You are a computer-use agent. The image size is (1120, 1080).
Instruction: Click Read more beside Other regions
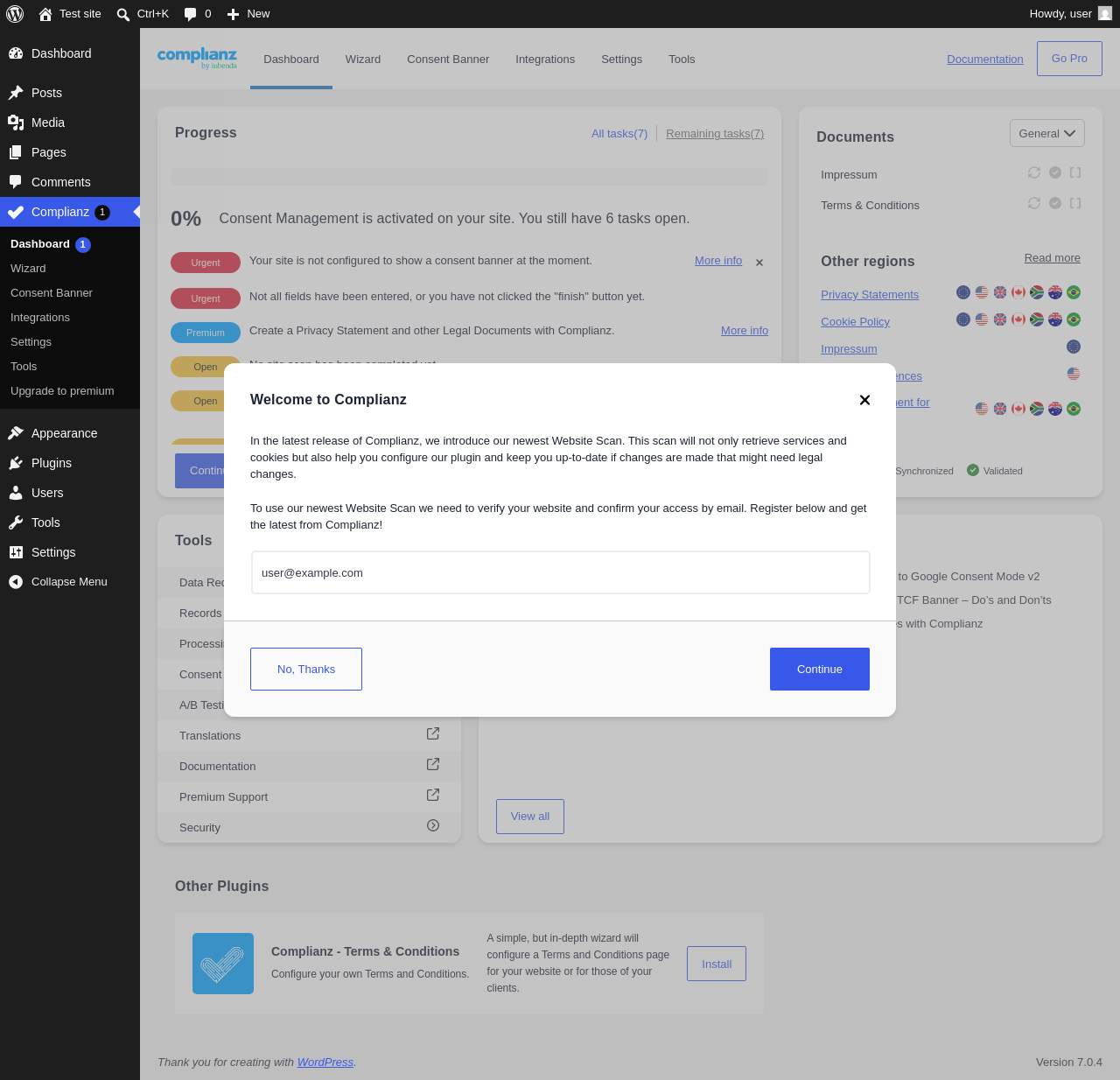[1053, 258]
